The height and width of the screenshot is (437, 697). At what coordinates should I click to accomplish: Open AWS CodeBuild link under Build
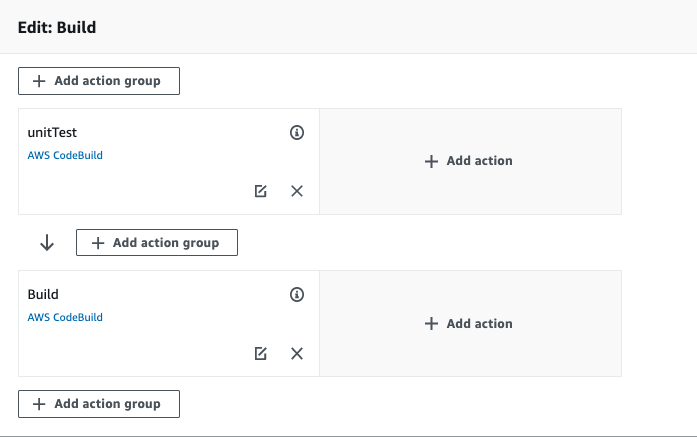point(65,318)
